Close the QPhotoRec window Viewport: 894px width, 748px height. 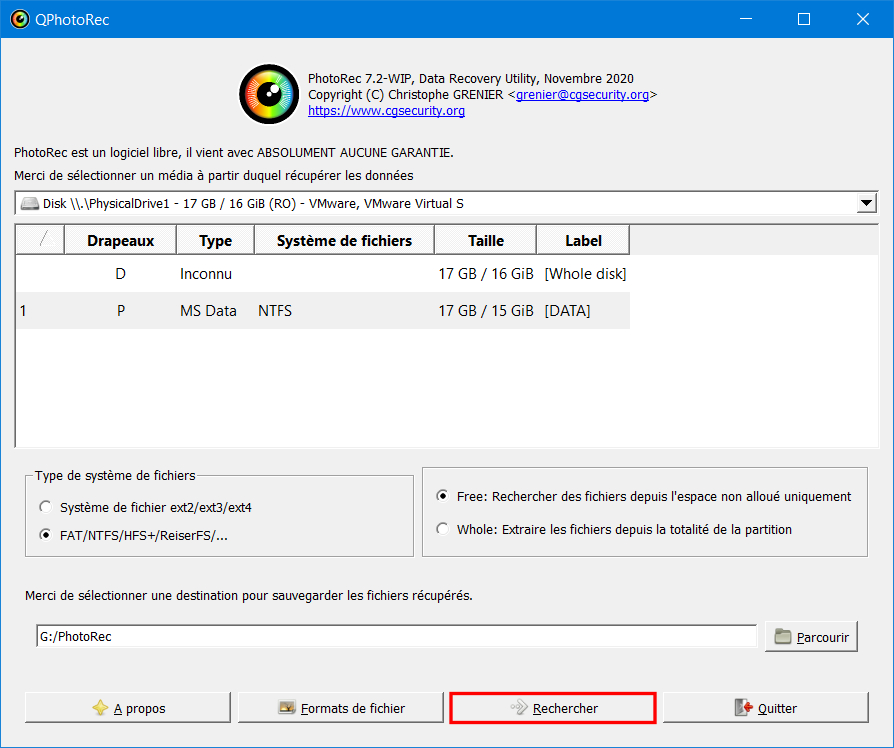point(863,19)
